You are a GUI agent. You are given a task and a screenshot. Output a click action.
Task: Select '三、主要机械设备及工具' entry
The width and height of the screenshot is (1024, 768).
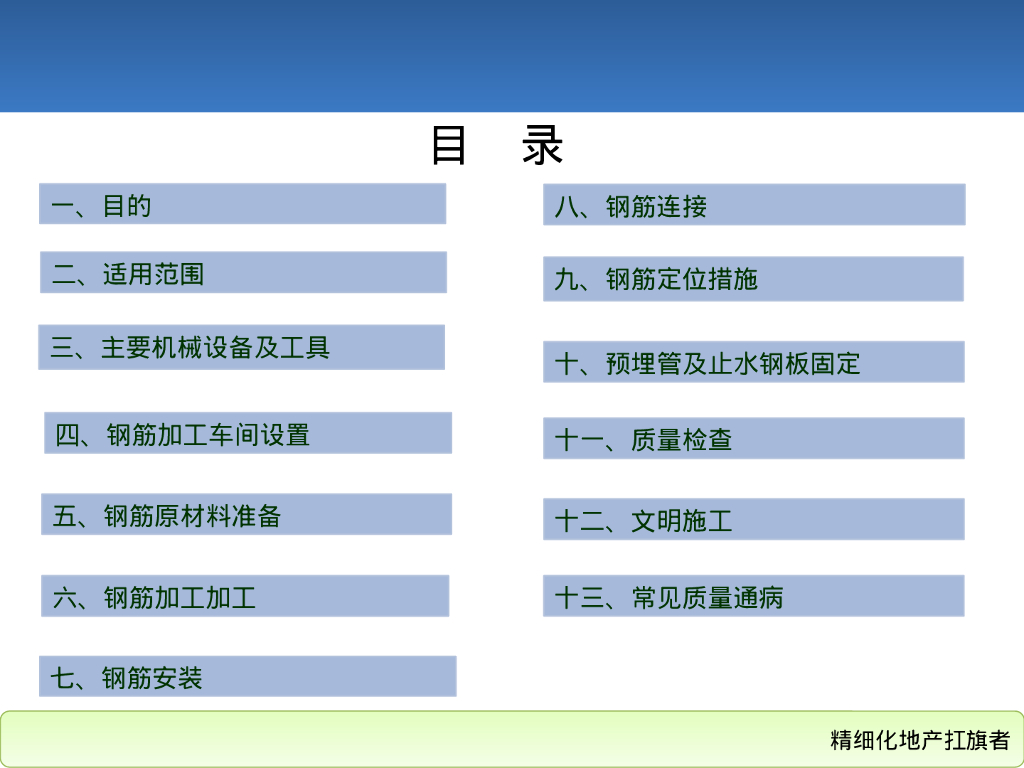tap(242, 347)
